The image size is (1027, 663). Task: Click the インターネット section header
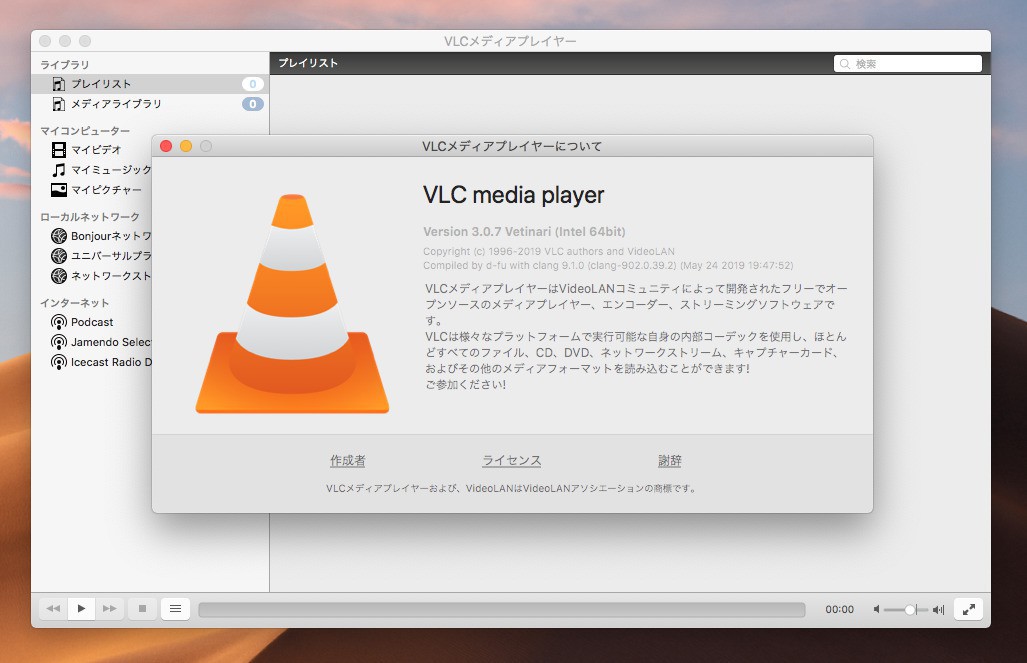click(x=75, y=303)
